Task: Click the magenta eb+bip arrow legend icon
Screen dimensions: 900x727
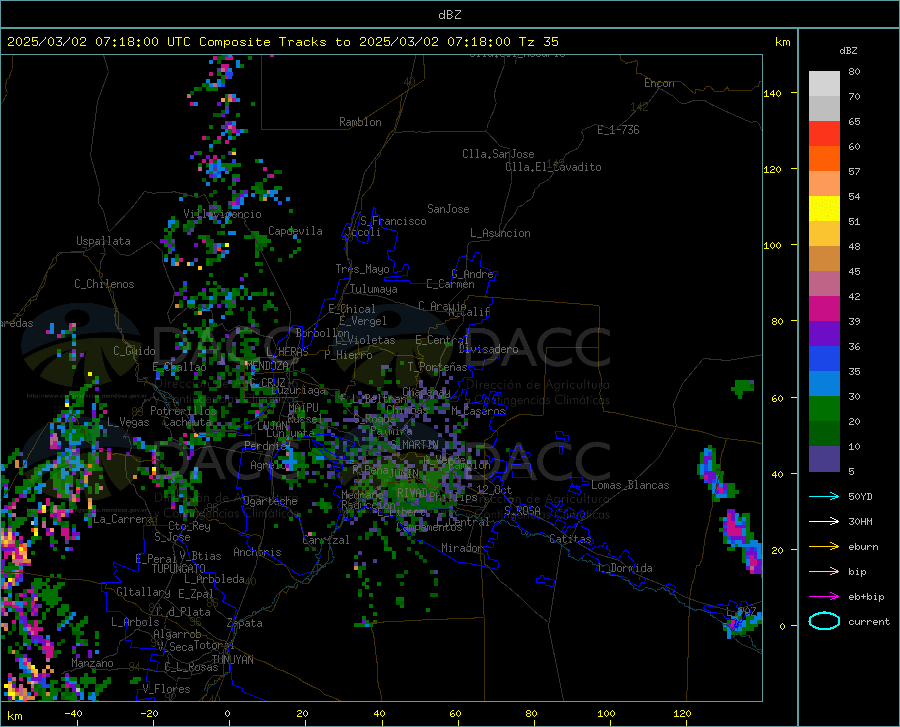Action: (824, 597)
